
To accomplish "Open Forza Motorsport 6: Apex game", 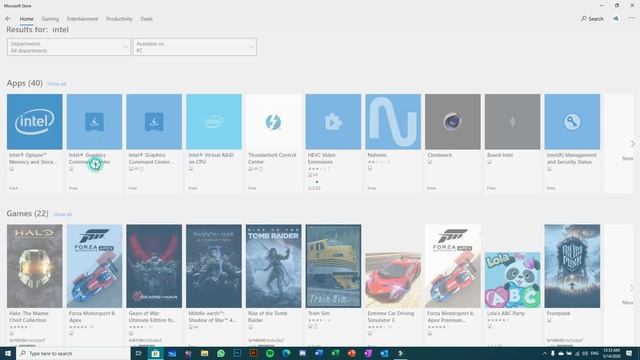I will [94, 266].
